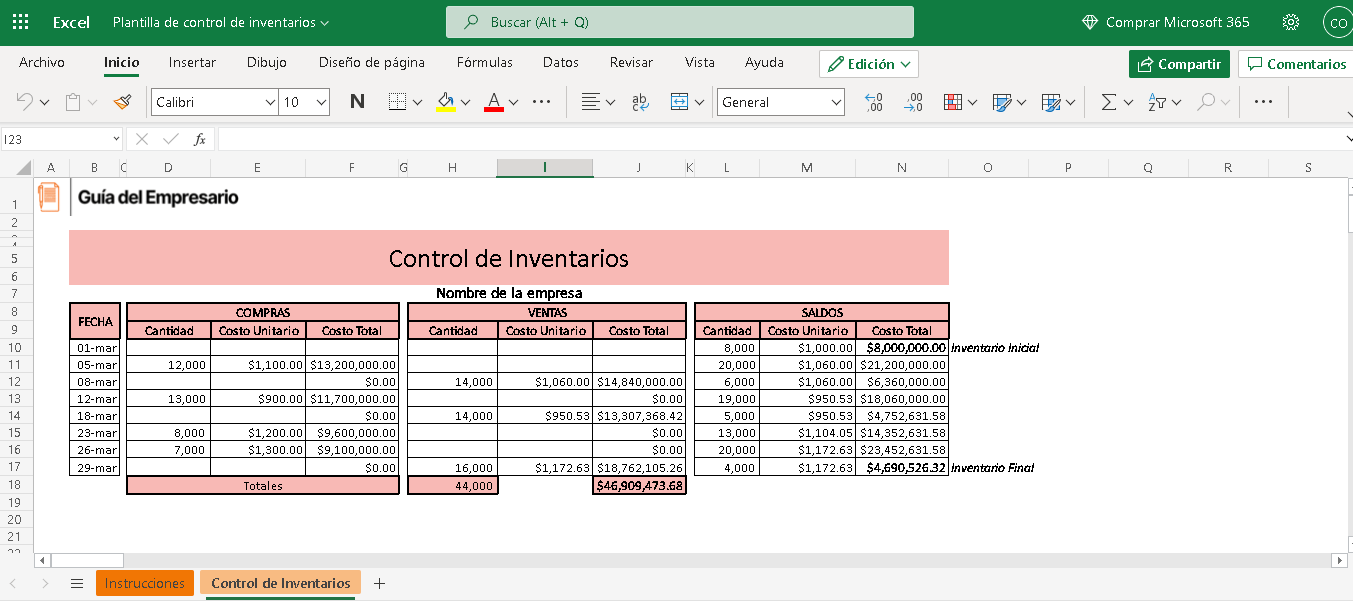Screen dimensions: 1353x602
Task: Open the font name dropdown
Action: click(270, 101)
